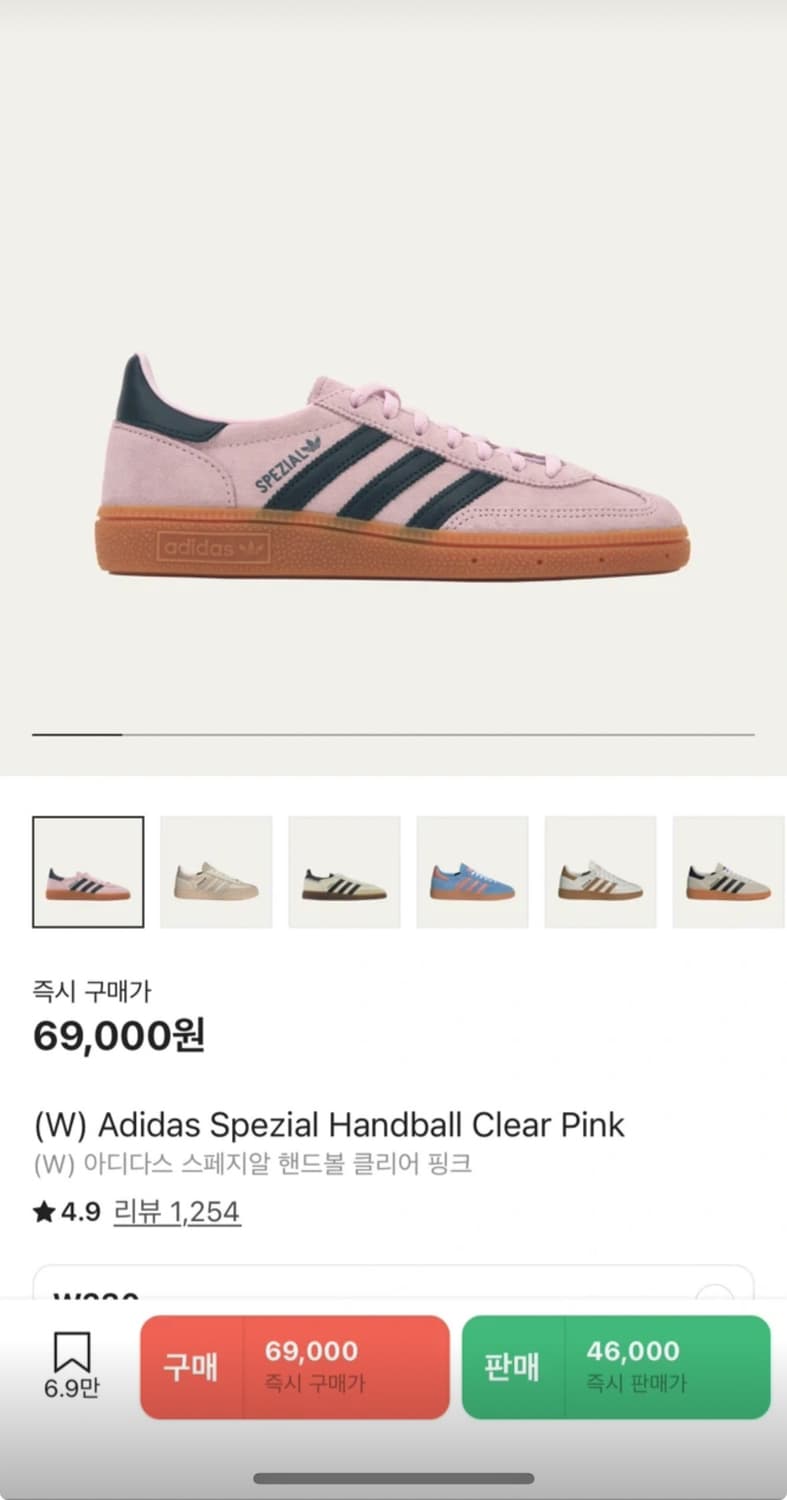Open the size selector dropdown box
Image resolution: width=787 pixels, height=1500 pixels.
click(393, 1283)
